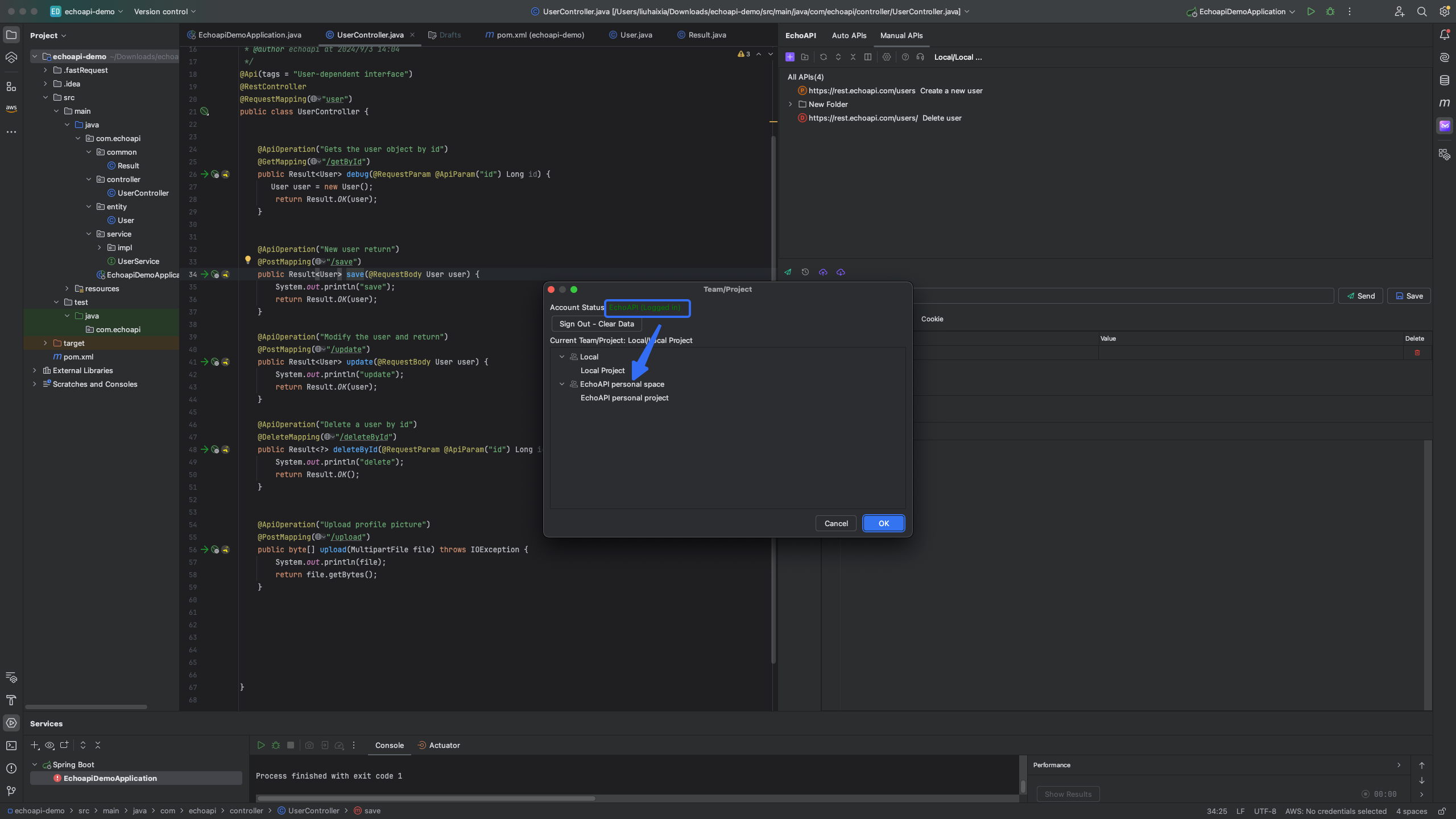Collapse the echoapi-demo project root
Screen dimensions: 1456x819
coord(35,56)
